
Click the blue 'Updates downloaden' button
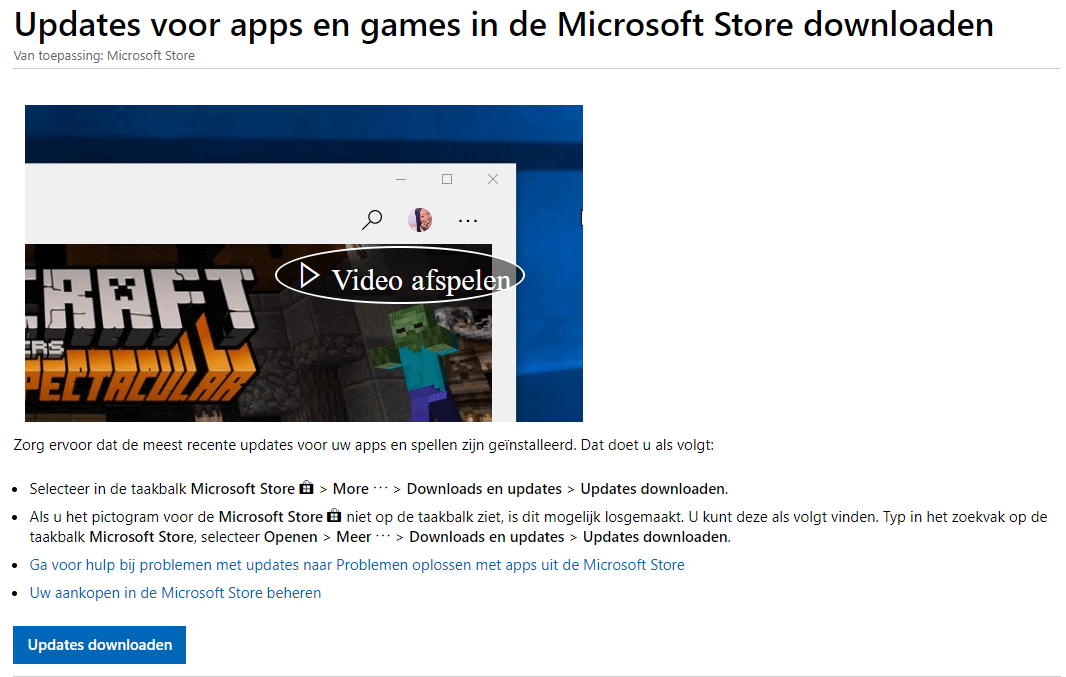tap(99, 645)
